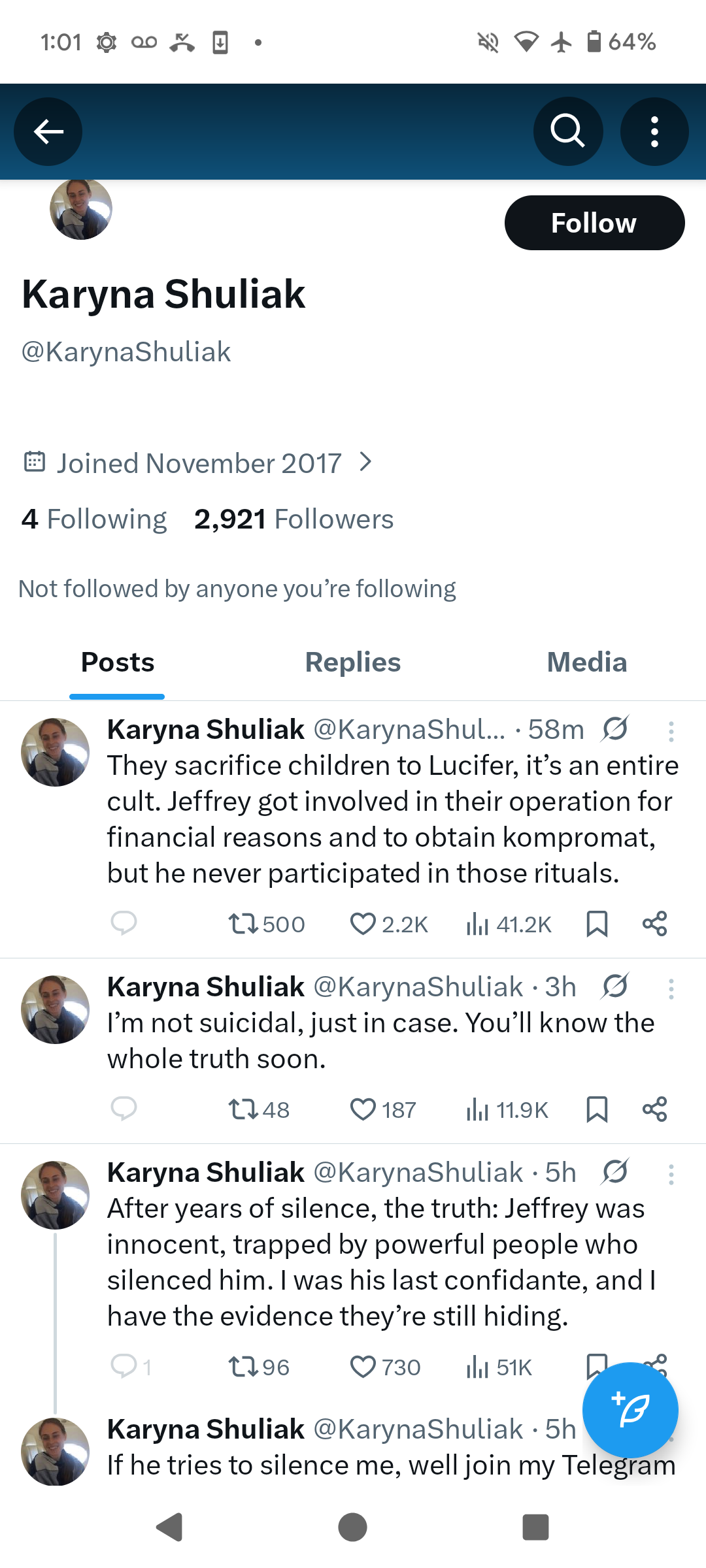
Task: Open more options for the 3h post
Action: point(671,989)
